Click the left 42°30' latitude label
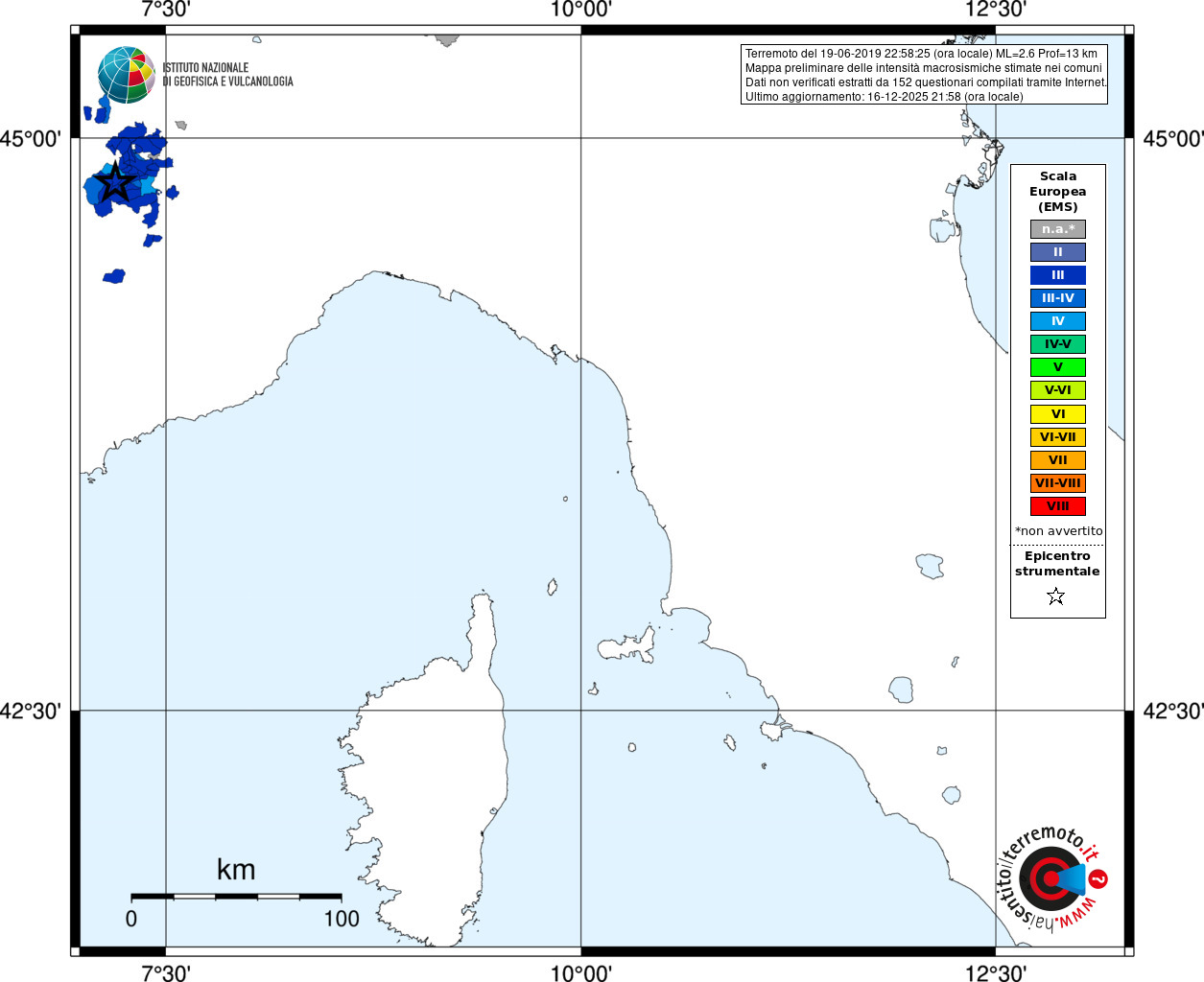 click(31, 711)
